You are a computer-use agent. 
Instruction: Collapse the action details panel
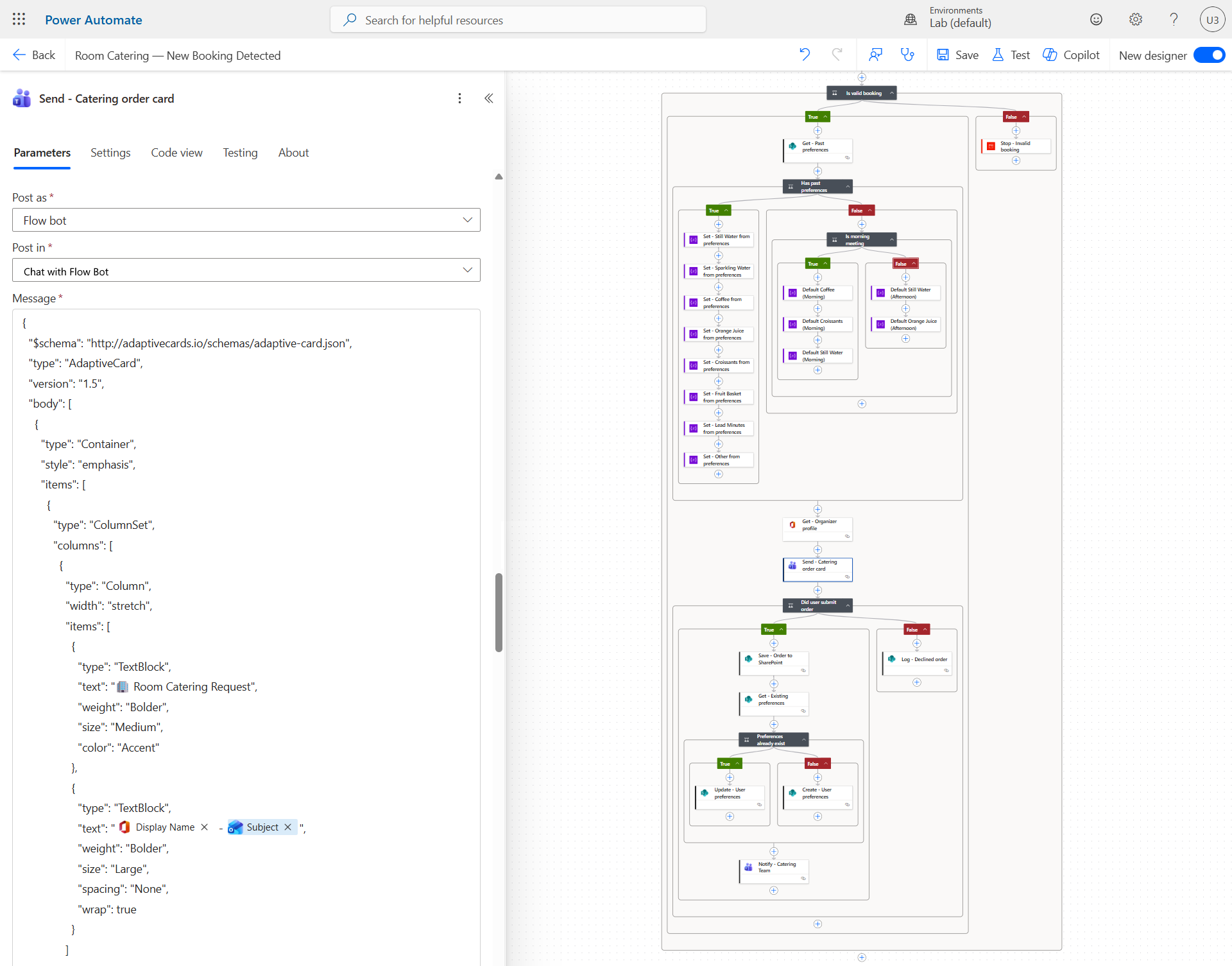coord(489,98)
